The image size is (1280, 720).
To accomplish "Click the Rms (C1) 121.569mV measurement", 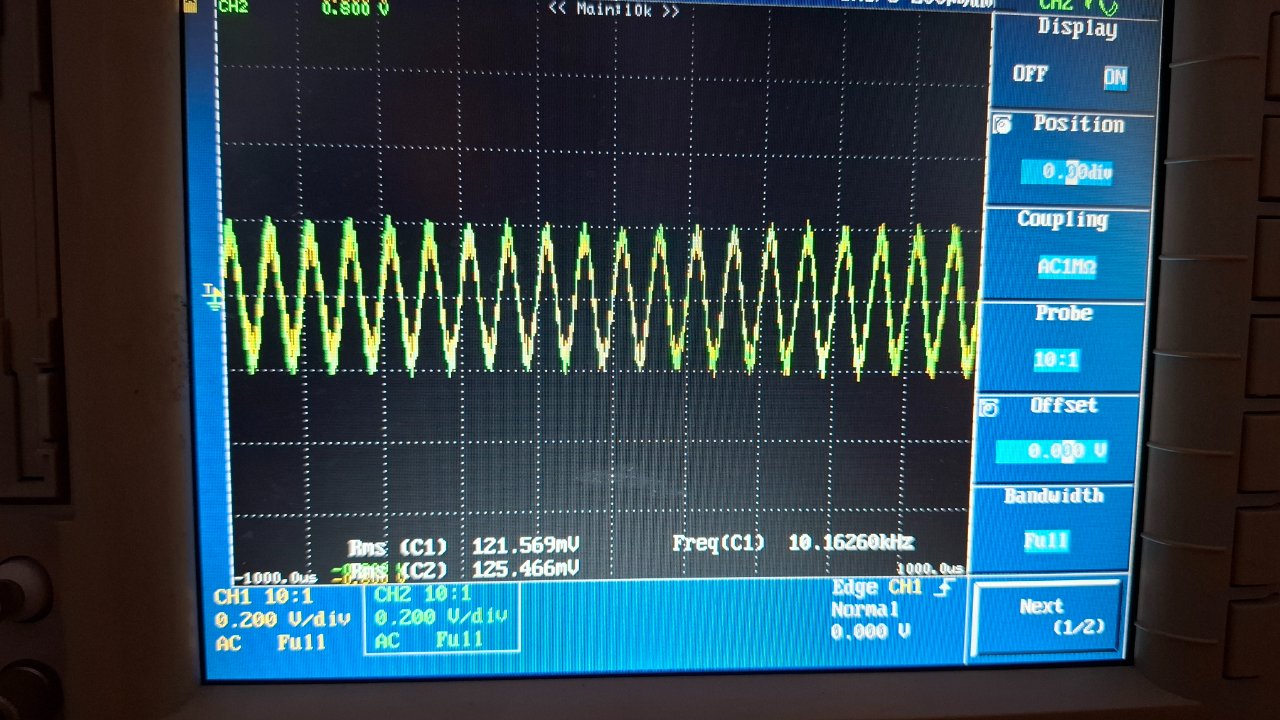I will [463, 547].
